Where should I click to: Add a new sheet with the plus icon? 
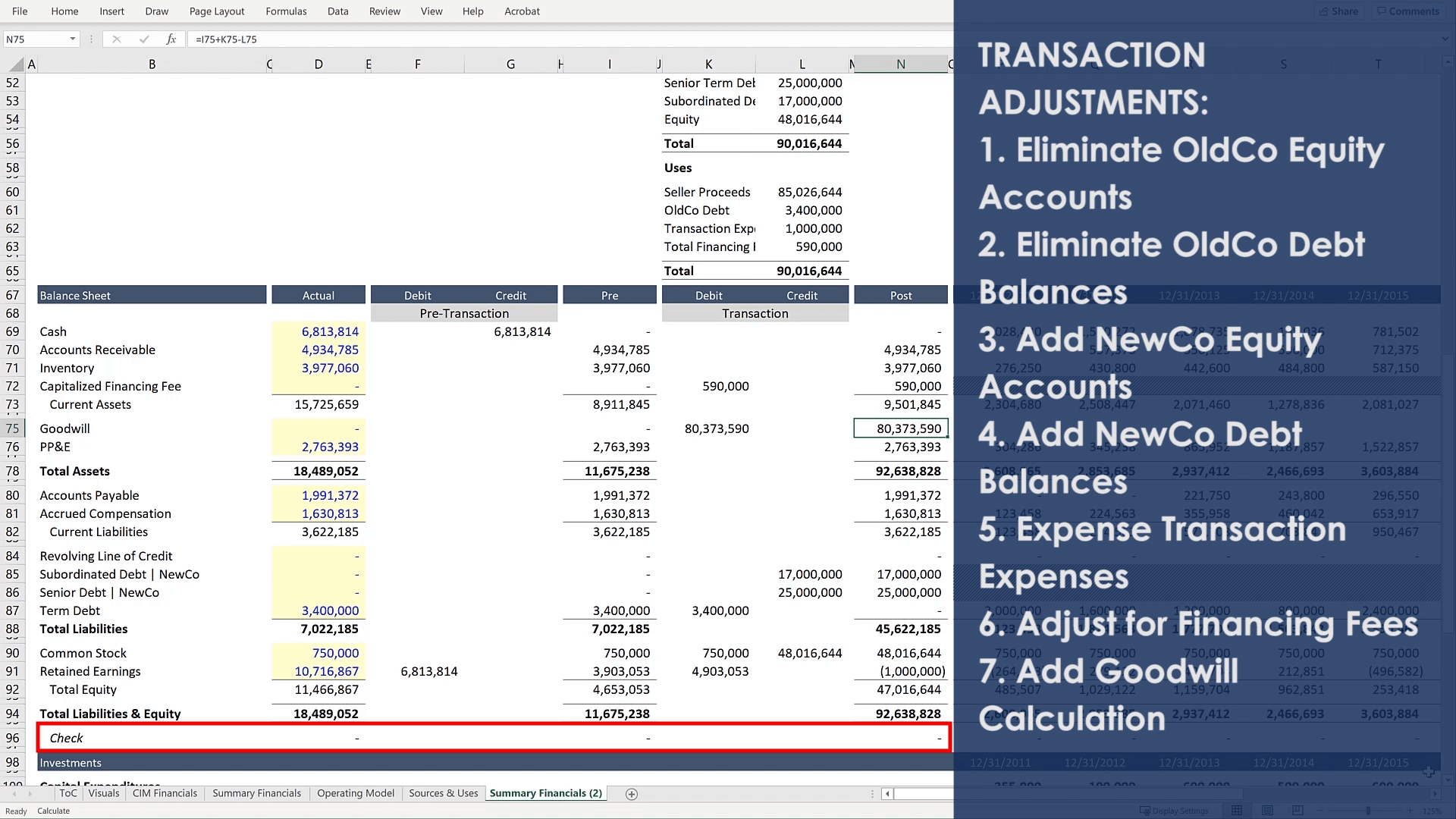[x=632, y=794]
